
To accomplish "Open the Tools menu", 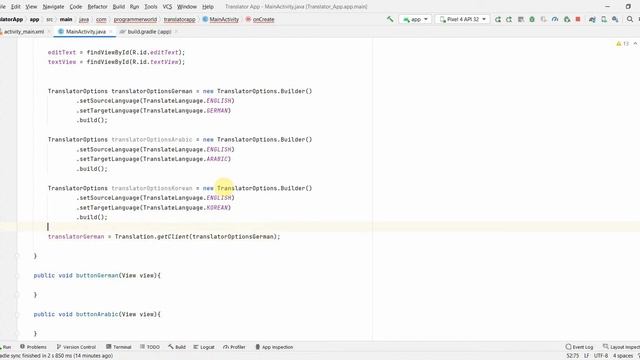I will (151, 7).
